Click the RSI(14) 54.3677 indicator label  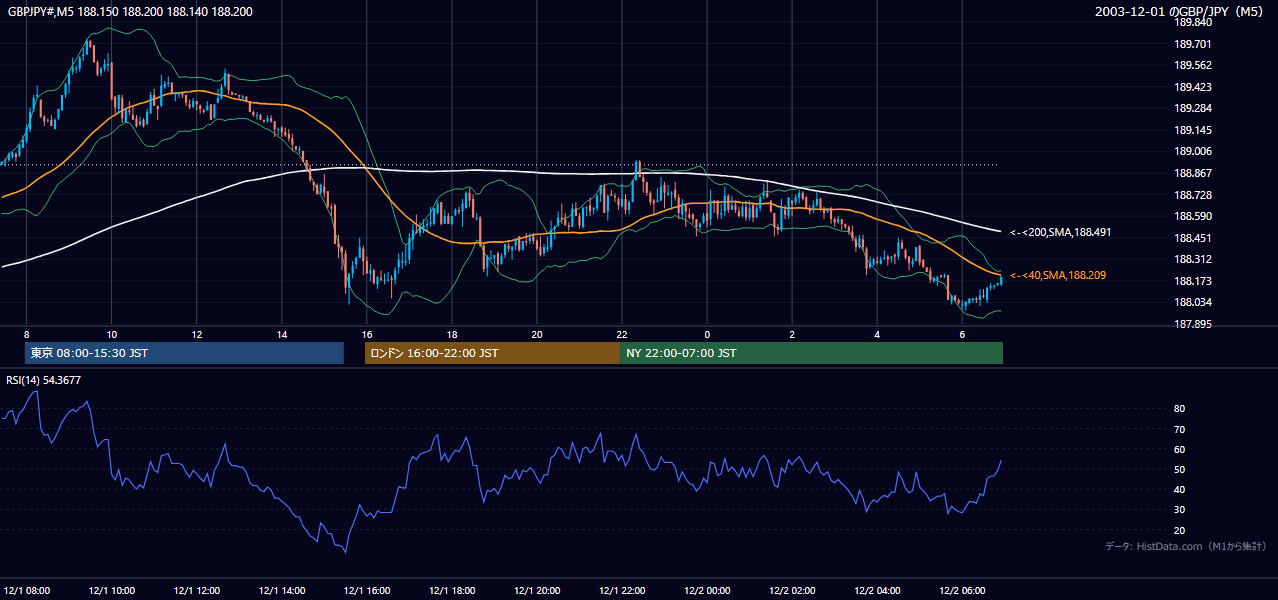[x=43, y=379]
